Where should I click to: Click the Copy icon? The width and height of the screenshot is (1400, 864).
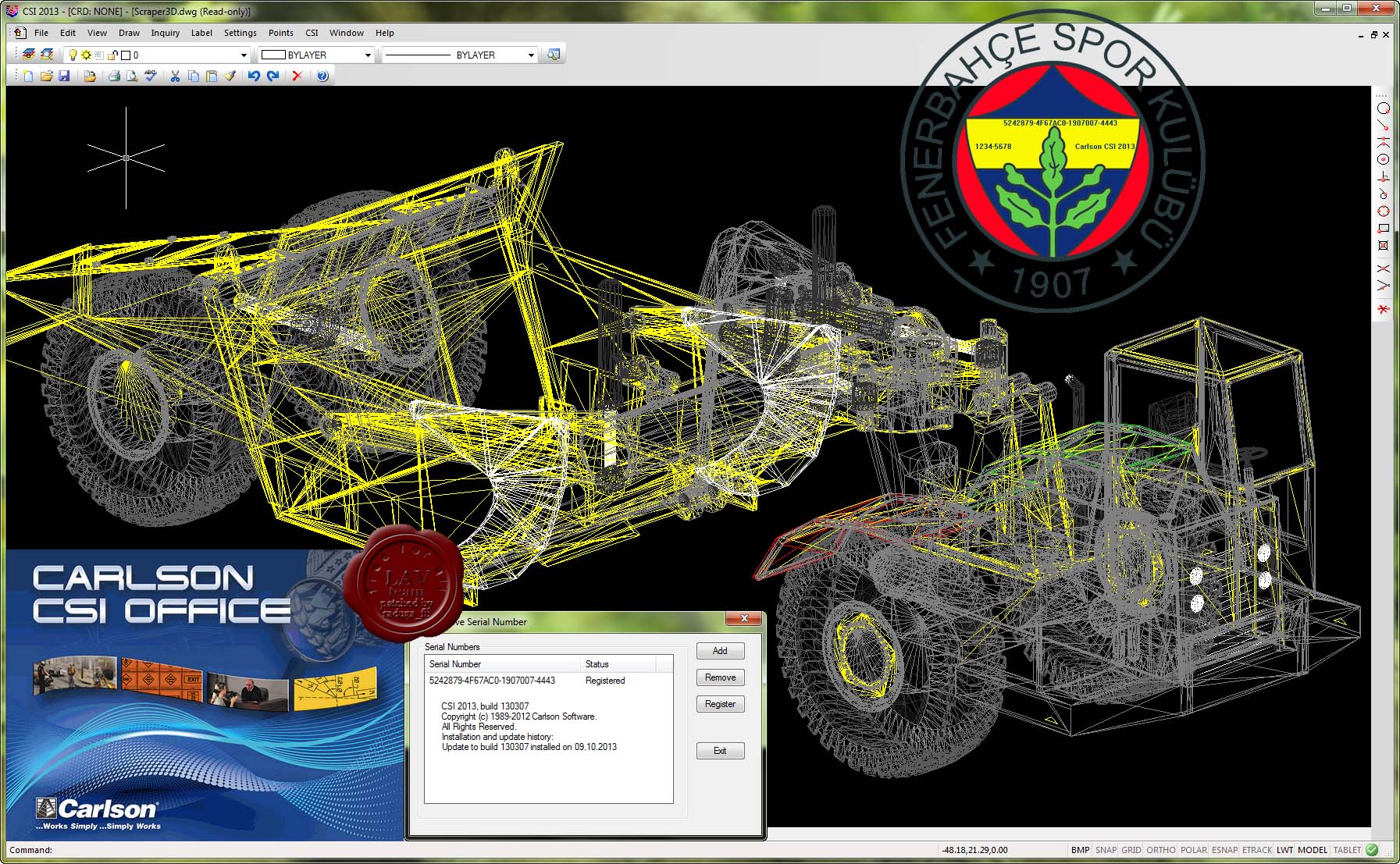click(x=193, y=76)
